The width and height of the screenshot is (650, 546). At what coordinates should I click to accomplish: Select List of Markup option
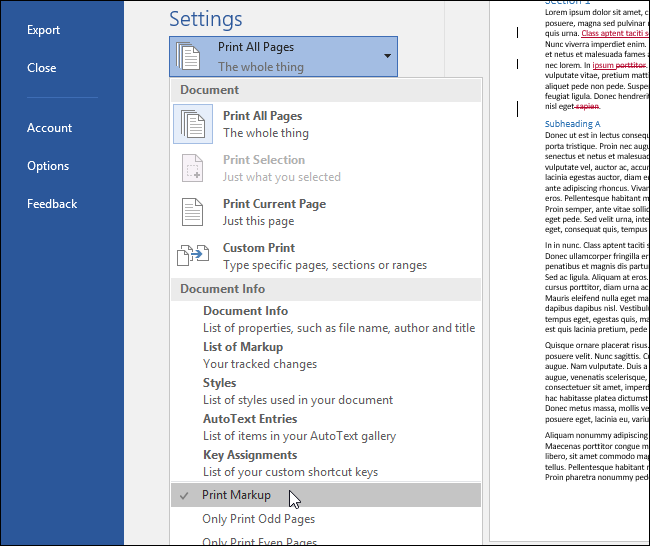click(245, 347)
